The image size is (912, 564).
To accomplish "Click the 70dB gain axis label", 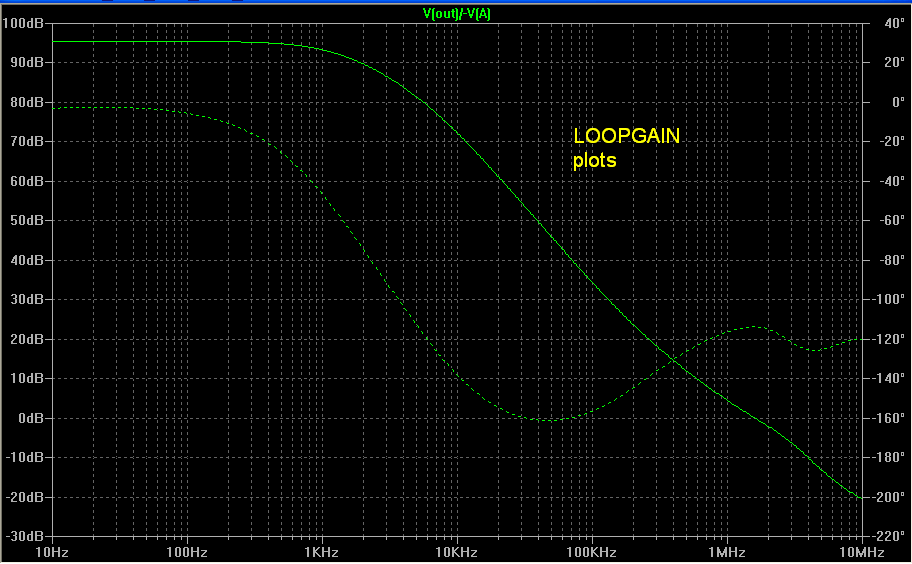I will pyautogui.click(x=27, y=141).
